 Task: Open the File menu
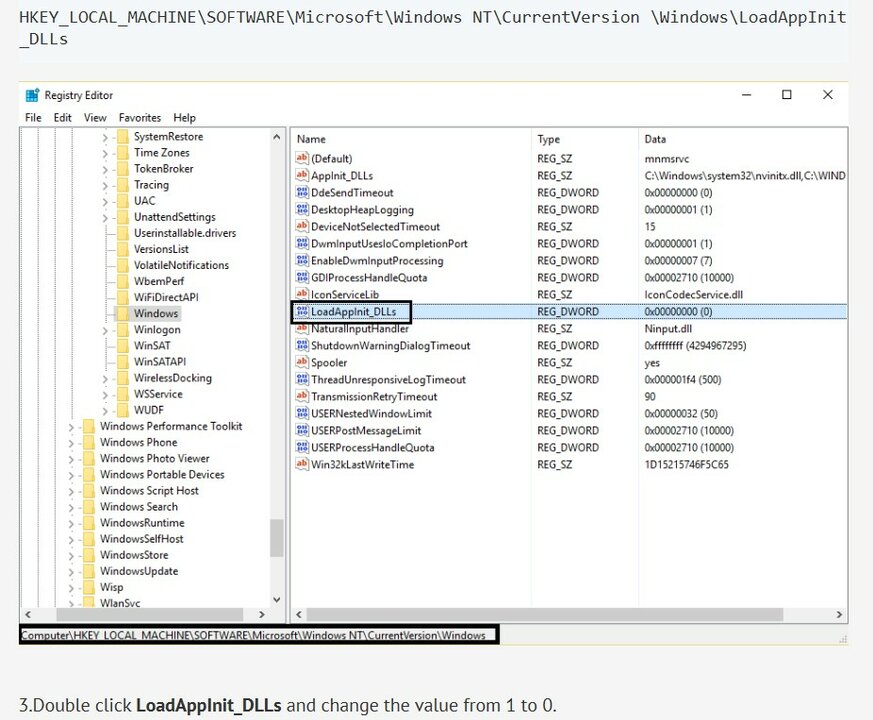[33, 117]
